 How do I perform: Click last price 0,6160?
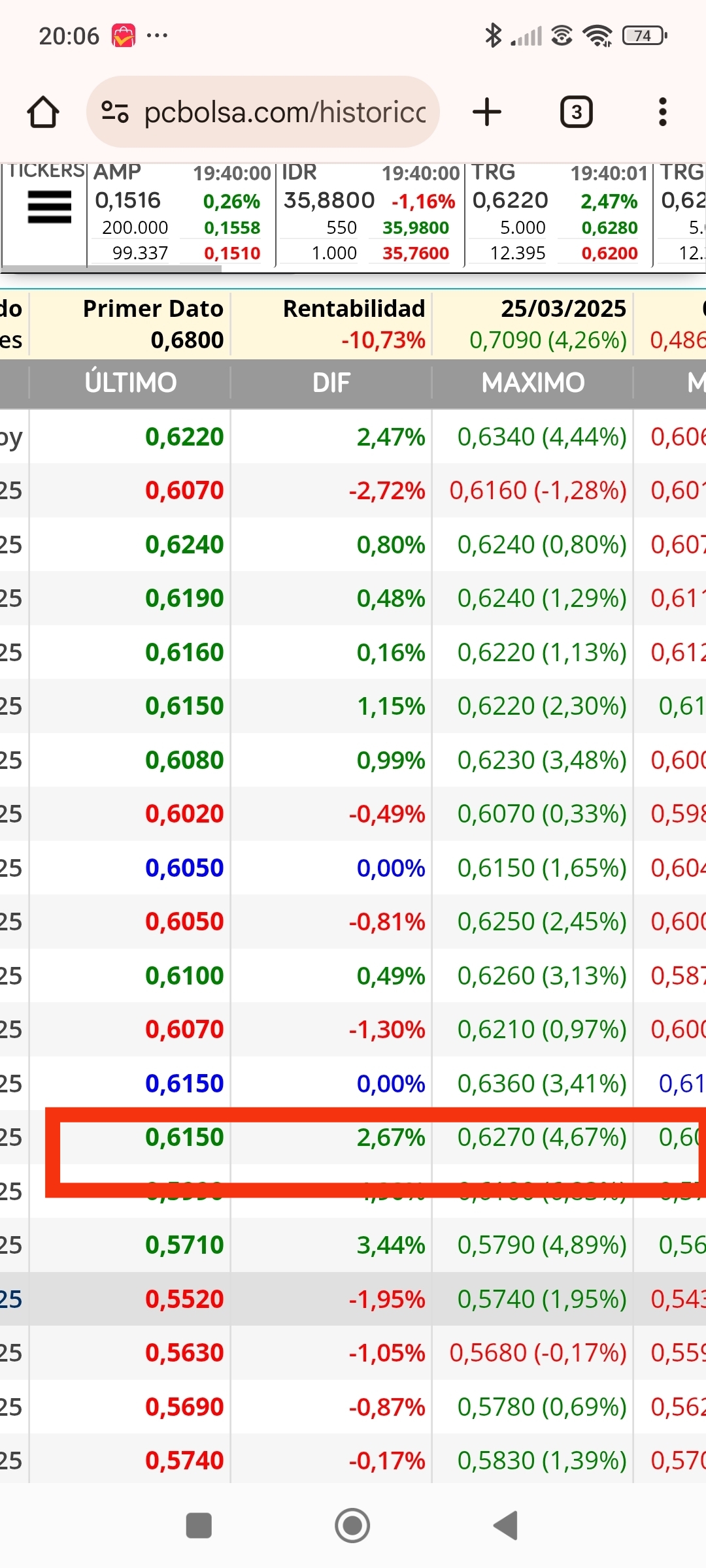click(x=184, y=652)
